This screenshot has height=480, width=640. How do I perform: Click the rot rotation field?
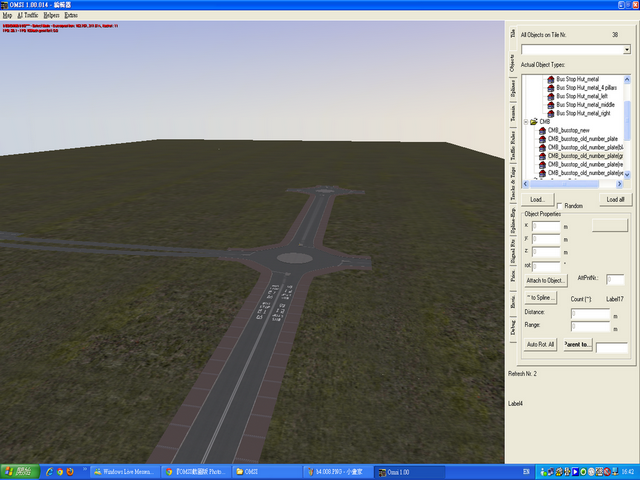click(x=546, y=267)
